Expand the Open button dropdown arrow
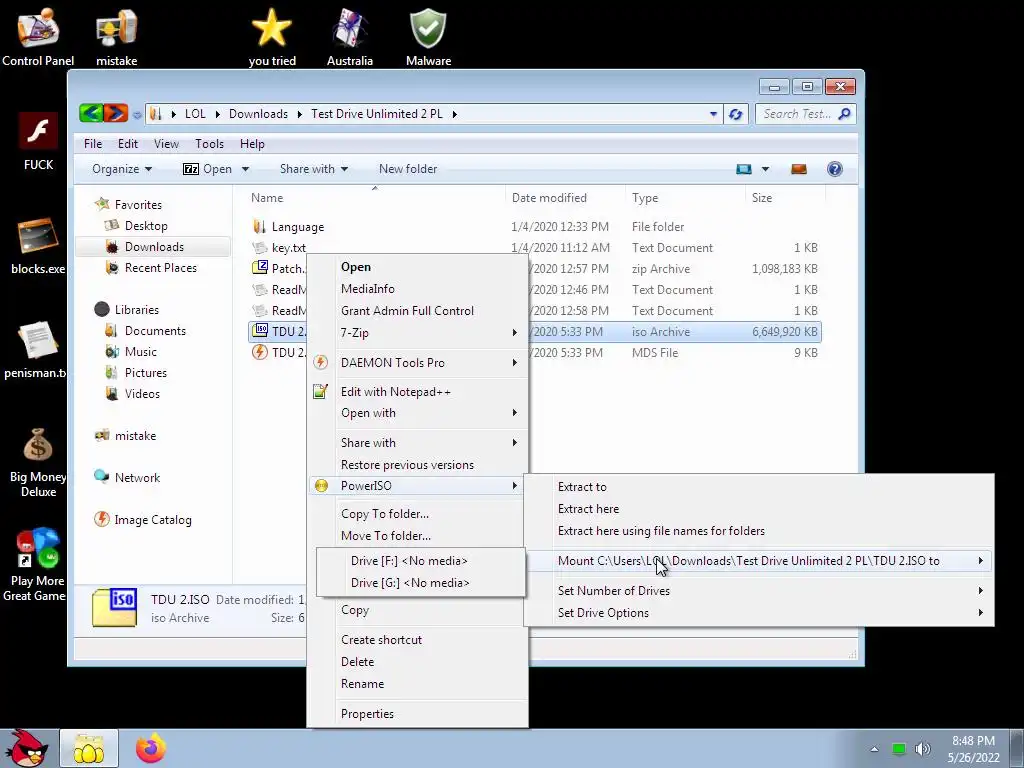The width and height of the screenshot is (1024, 768). [246, 169]
